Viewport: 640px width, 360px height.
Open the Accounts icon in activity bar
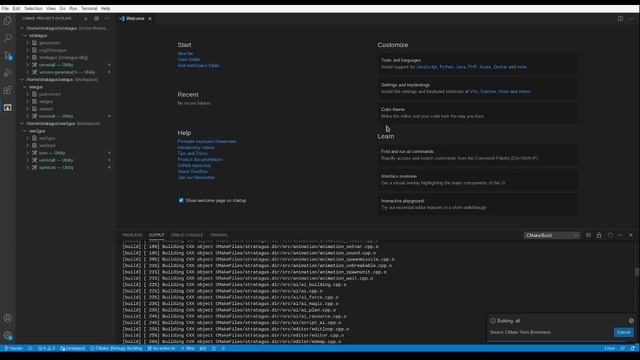[7, 318]
